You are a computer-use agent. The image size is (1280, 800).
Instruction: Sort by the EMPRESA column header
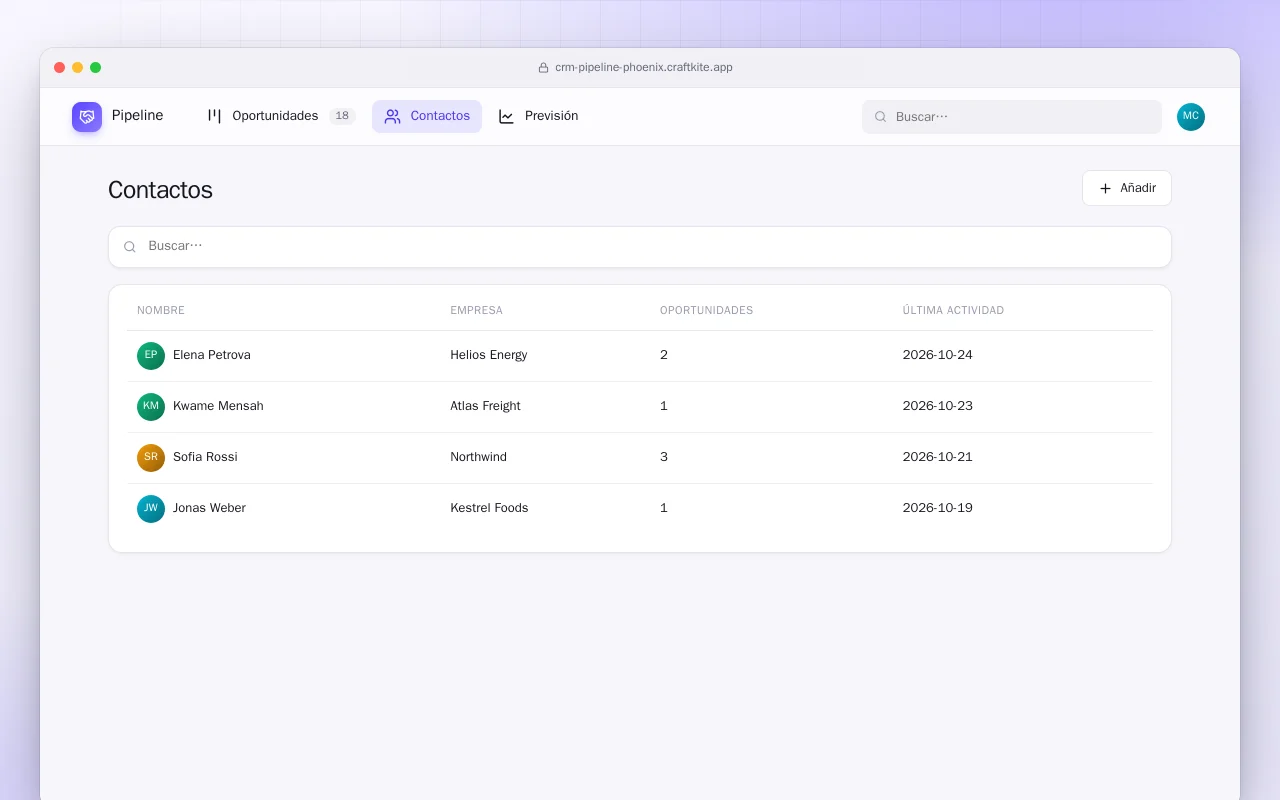[477, 310]
